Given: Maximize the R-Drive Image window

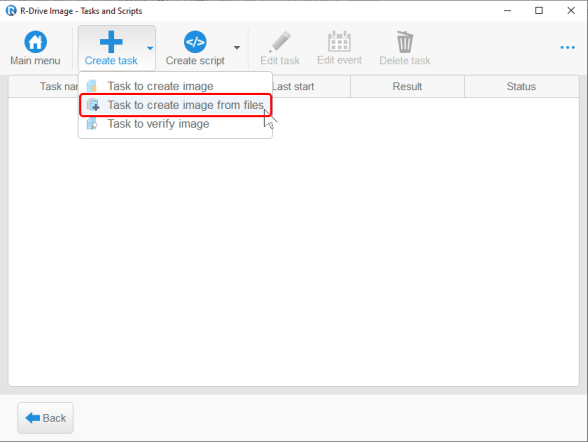Looking at the screenshot, I should click(x=539, y=10).
